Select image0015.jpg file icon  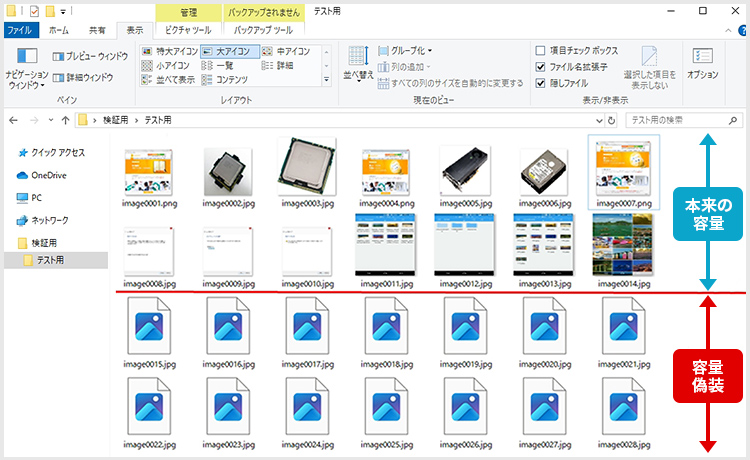point(149,326)
